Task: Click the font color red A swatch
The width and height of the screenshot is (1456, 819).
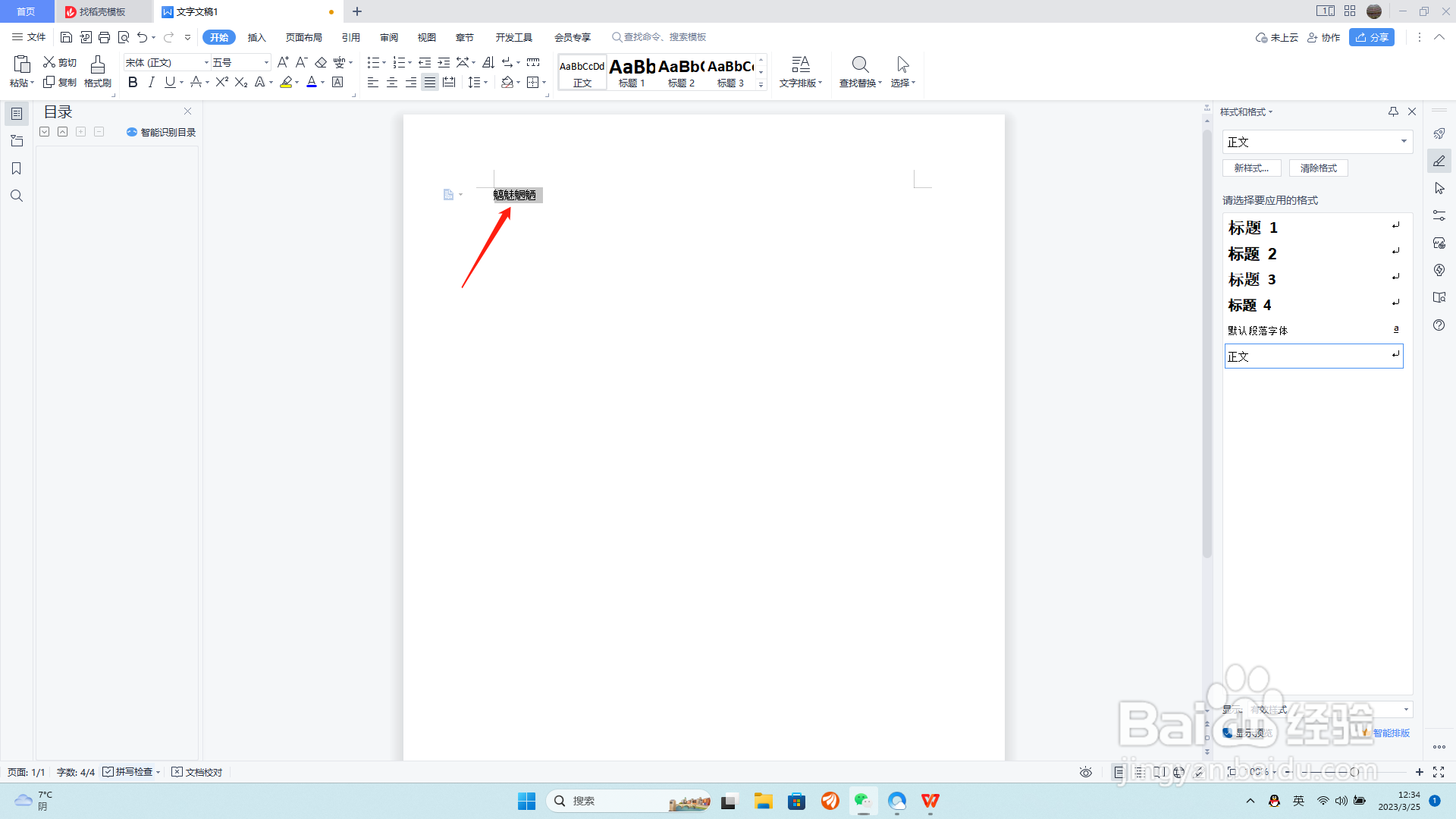Action: tap(311, 82)
